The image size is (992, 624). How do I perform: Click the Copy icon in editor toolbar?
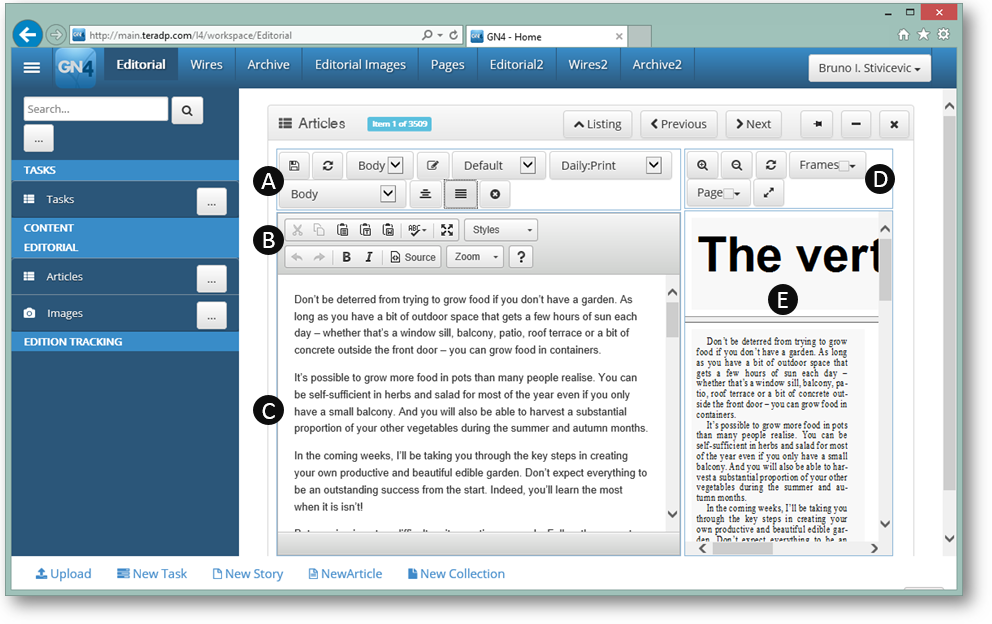tap(319, 230)
